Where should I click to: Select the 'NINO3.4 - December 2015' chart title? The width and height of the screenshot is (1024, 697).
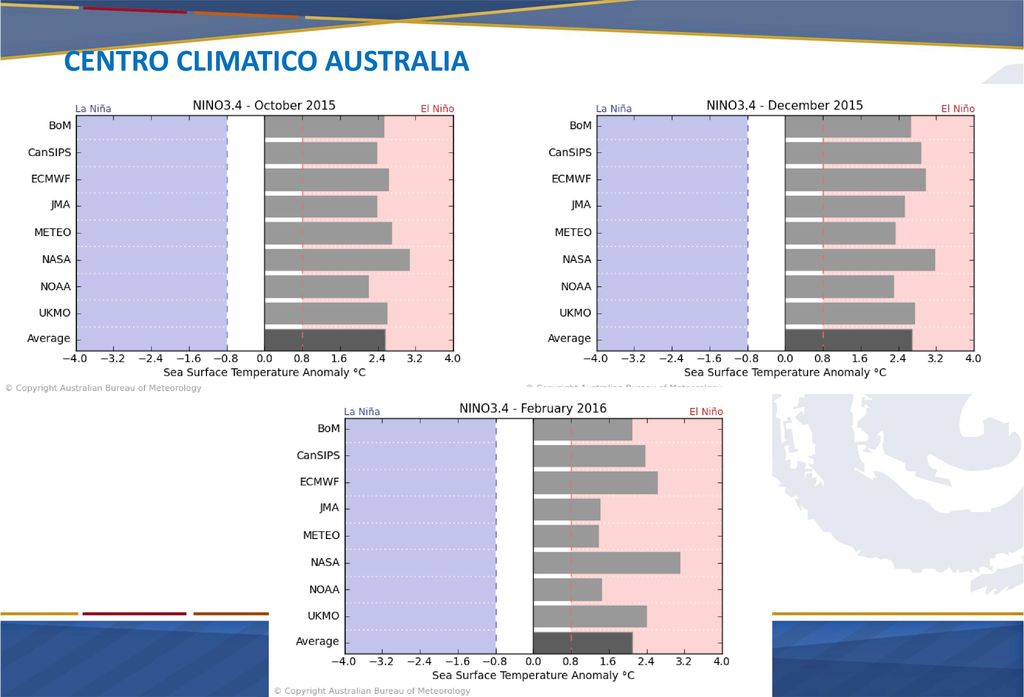click(x=784, y=105)
